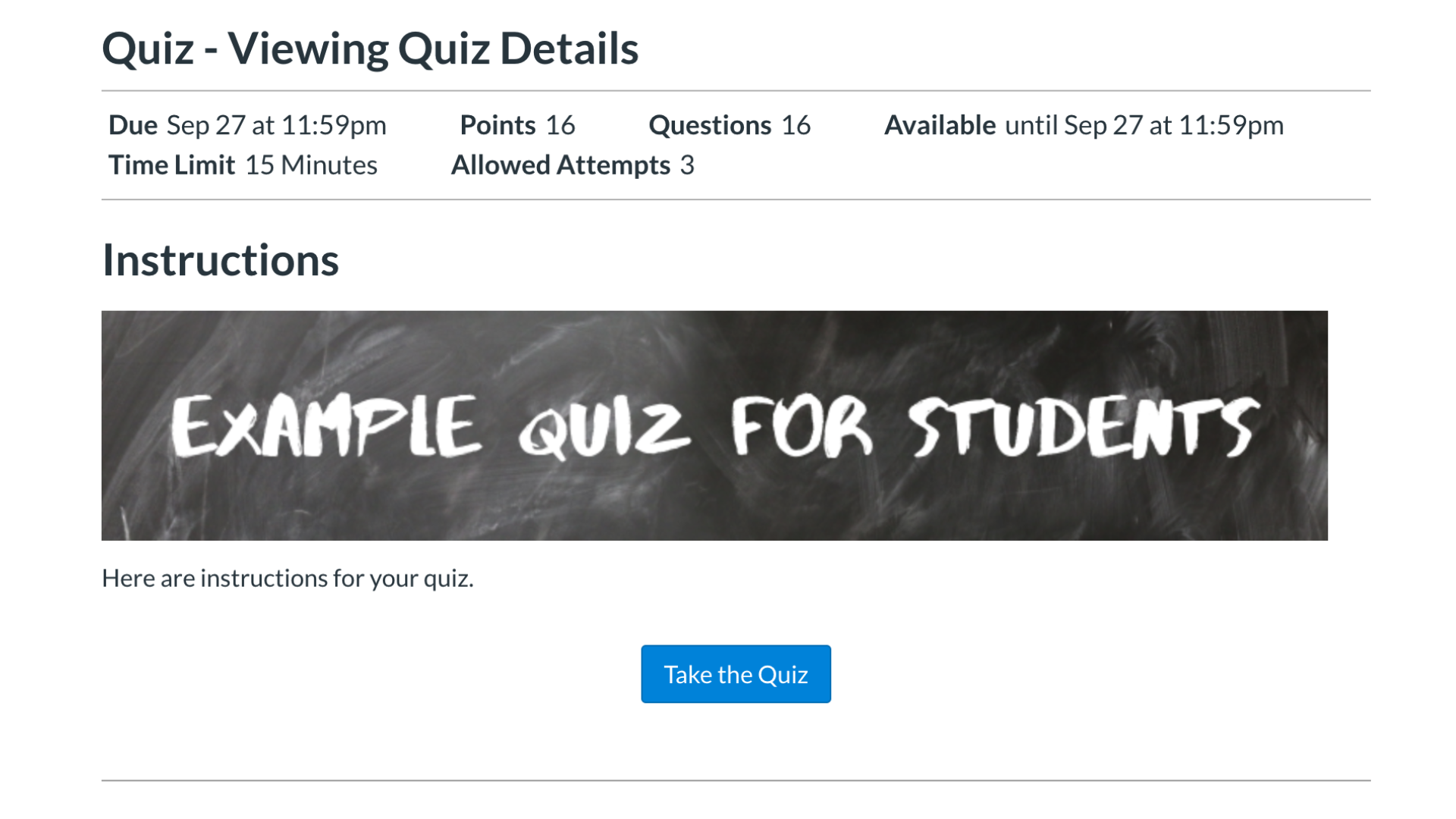Click the 'Here are instructions for your quiz' text

[x=287, y=579]
